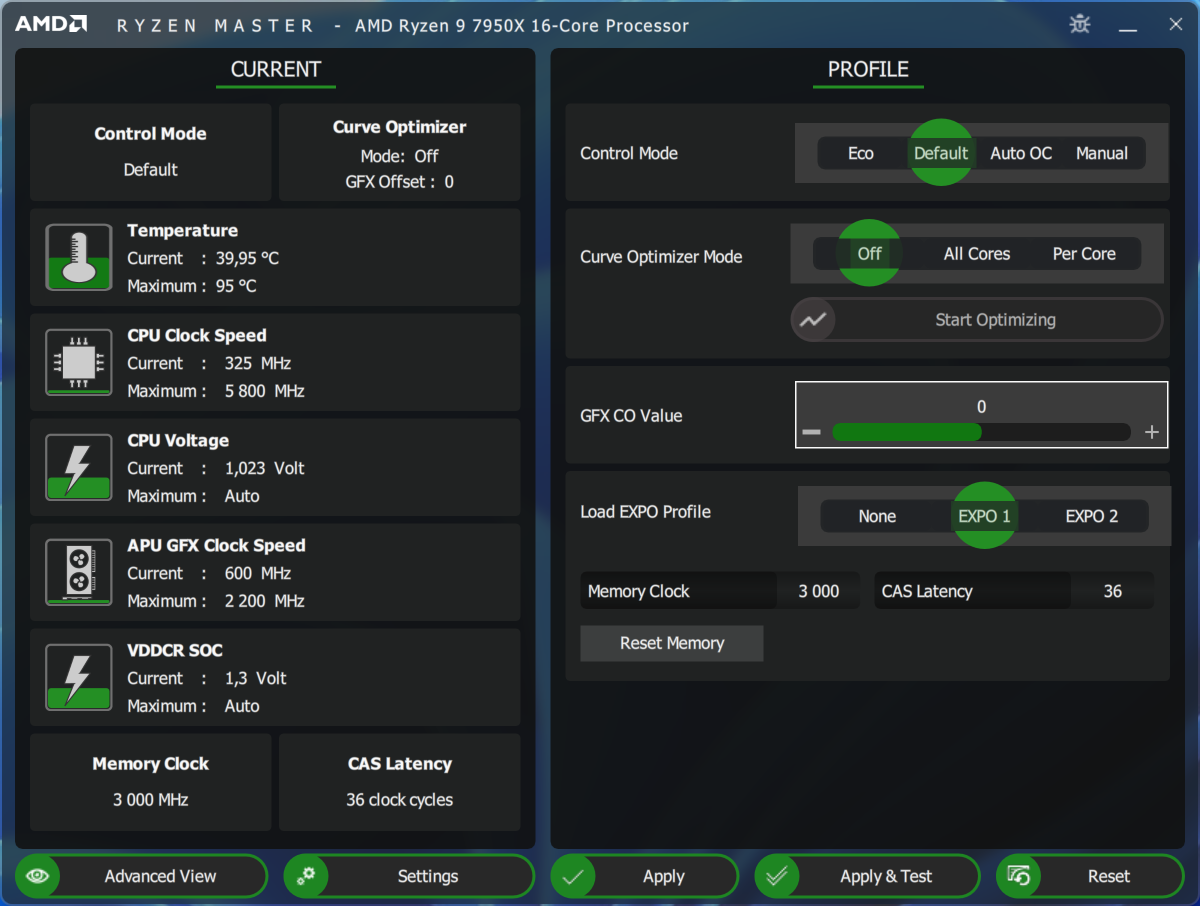Viewport: 1200px width, 906px height.
Task: Click the GFX Offset : 0 text
Action: pyautogui.click(x=400, y=182)
